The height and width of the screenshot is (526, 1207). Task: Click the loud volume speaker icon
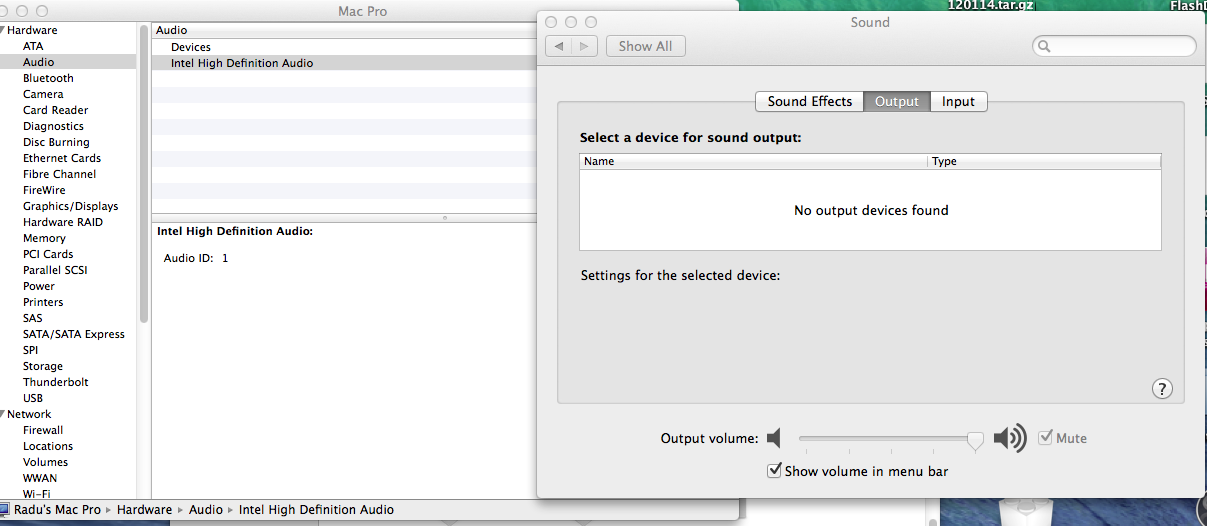pos(1010,438)
